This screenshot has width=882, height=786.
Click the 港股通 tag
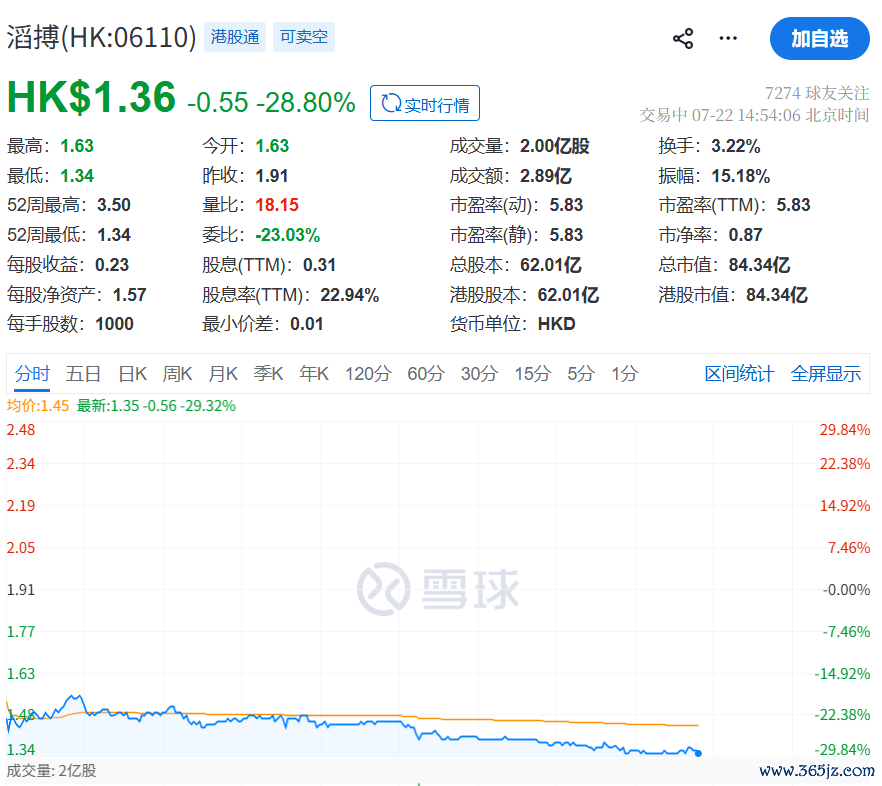pos(235,37)
